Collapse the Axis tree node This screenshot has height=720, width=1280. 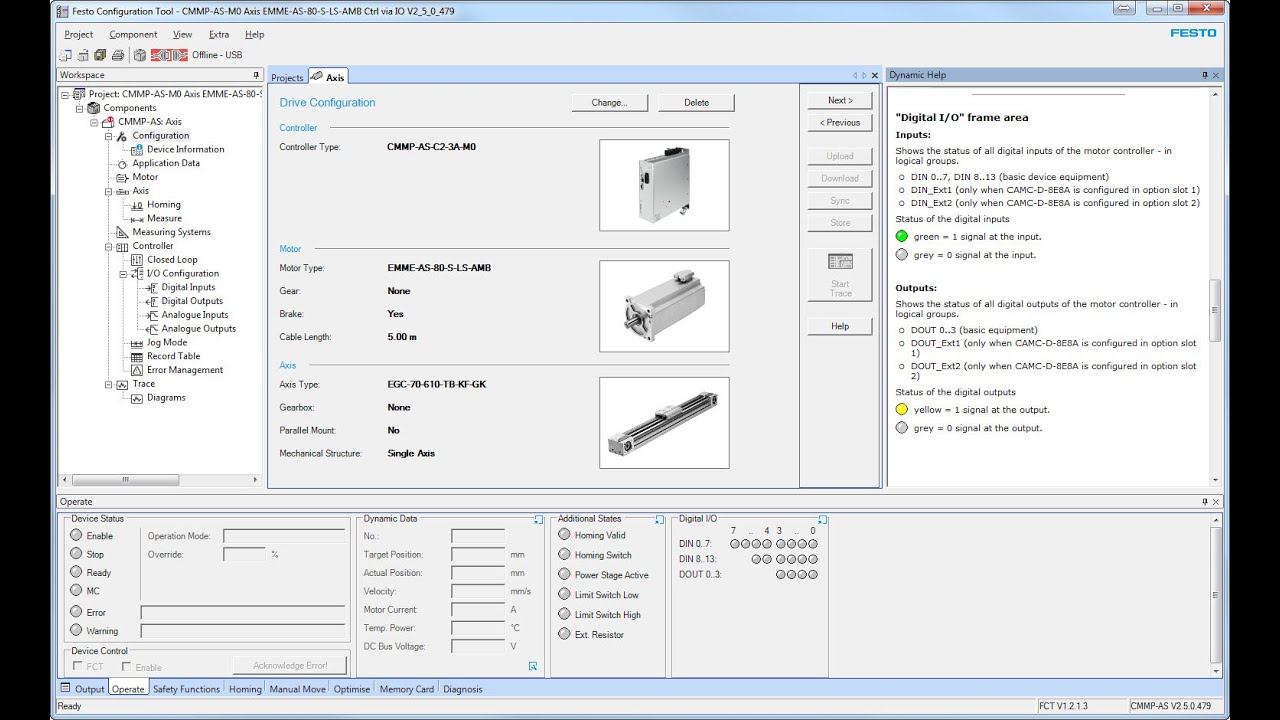[x=109, y=191]
